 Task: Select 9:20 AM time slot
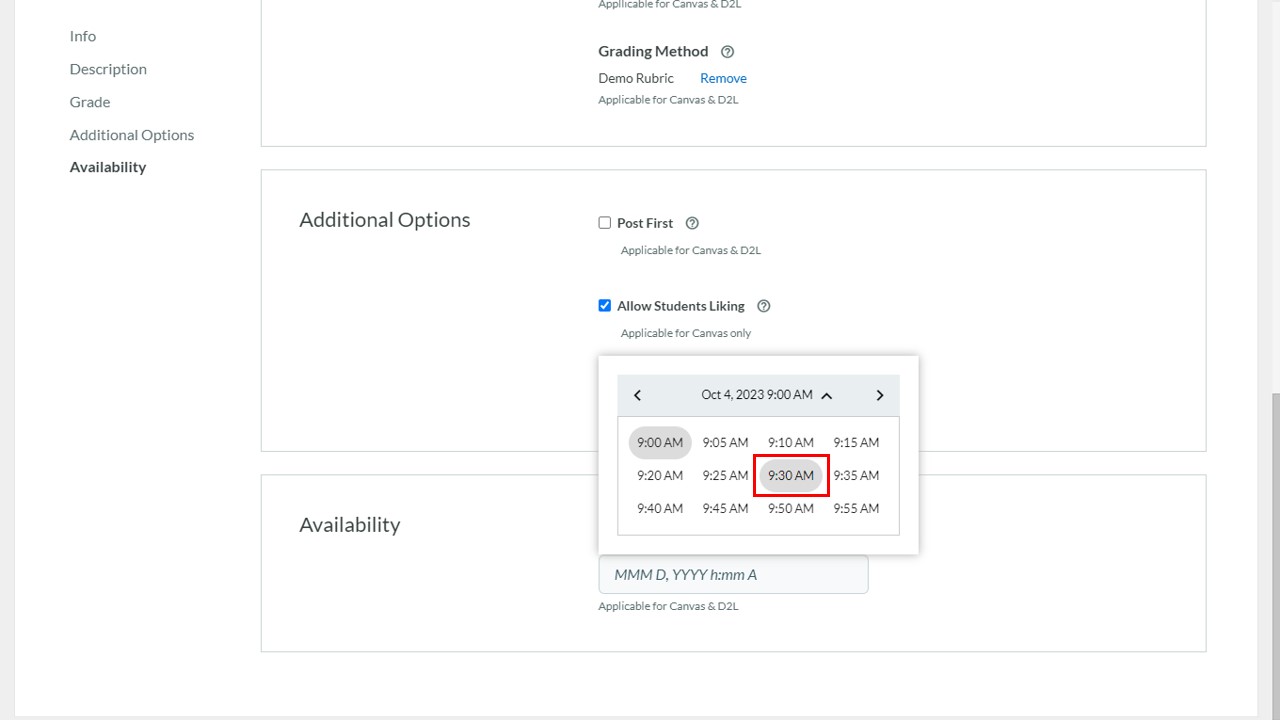pos(660,476)
